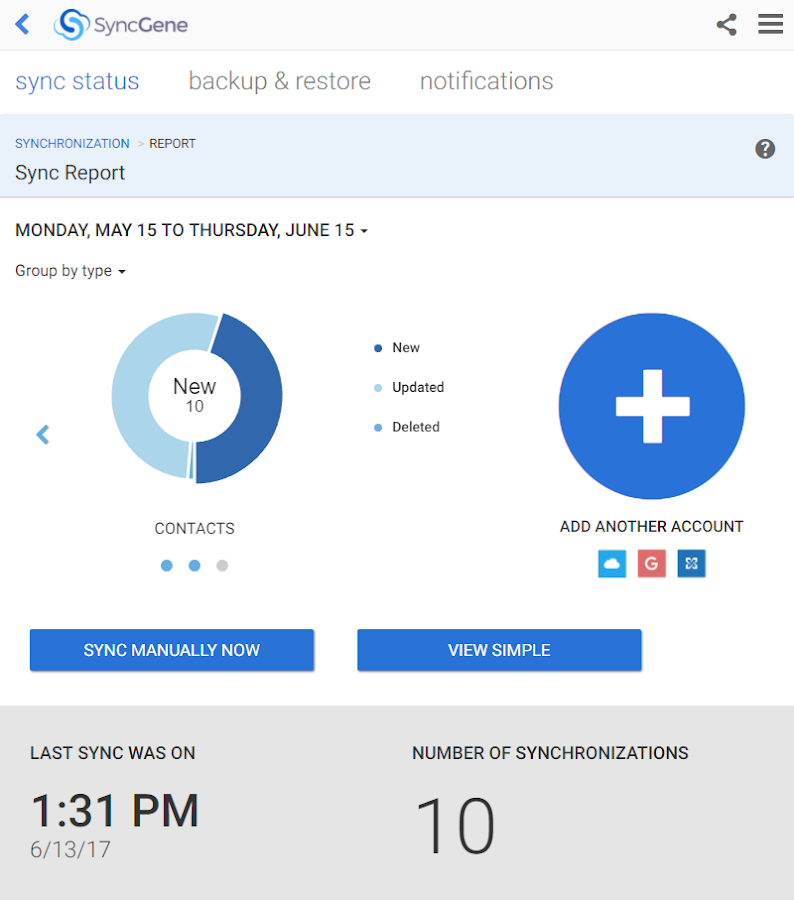Toggle New series in chart legend

pos(397,348)
